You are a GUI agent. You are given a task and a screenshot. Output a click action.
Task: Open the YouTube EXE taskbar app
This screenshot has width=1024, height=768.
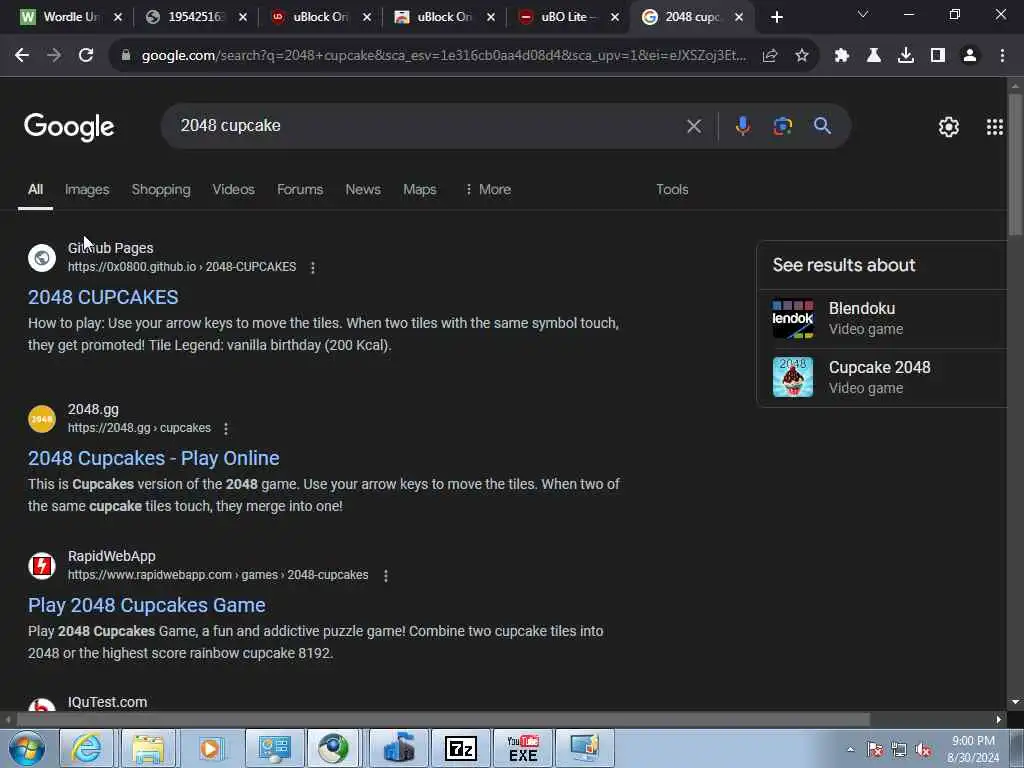click(522, 748)
